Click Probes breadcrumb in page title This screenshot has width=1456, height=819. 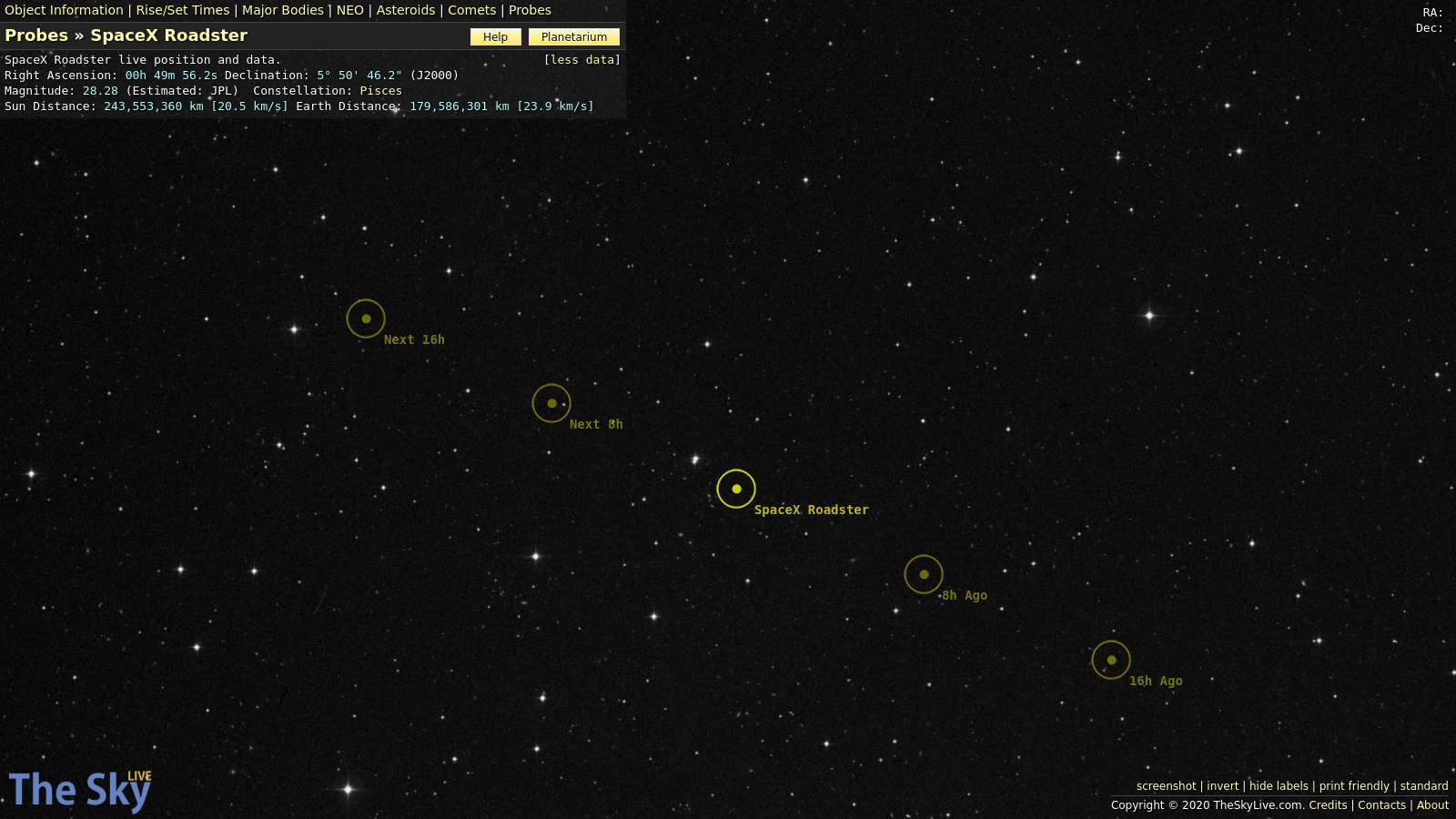tap(36, 35)
